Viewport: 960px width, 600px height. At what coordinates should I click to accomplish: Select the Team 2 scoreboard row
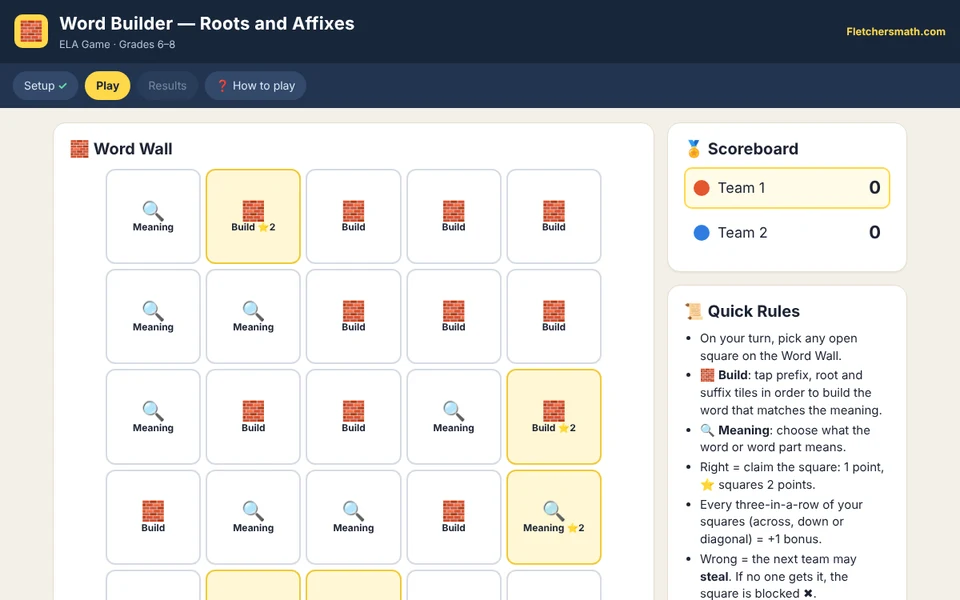coord(787,233)
